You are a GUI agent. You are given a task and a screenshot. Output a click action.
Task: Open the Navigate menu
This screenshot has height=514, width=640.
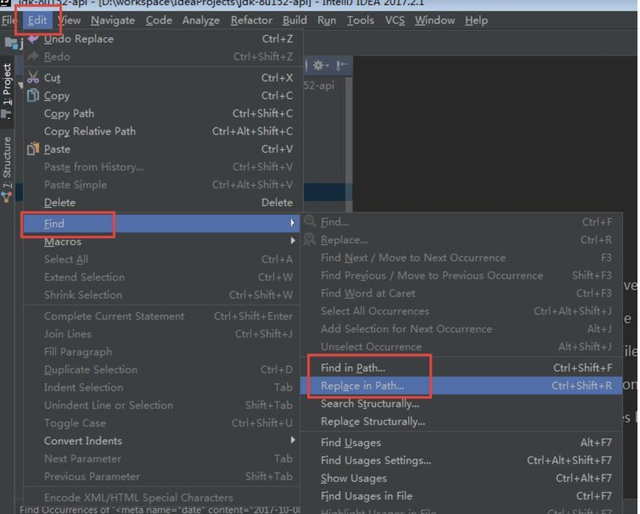click(113, 20)
